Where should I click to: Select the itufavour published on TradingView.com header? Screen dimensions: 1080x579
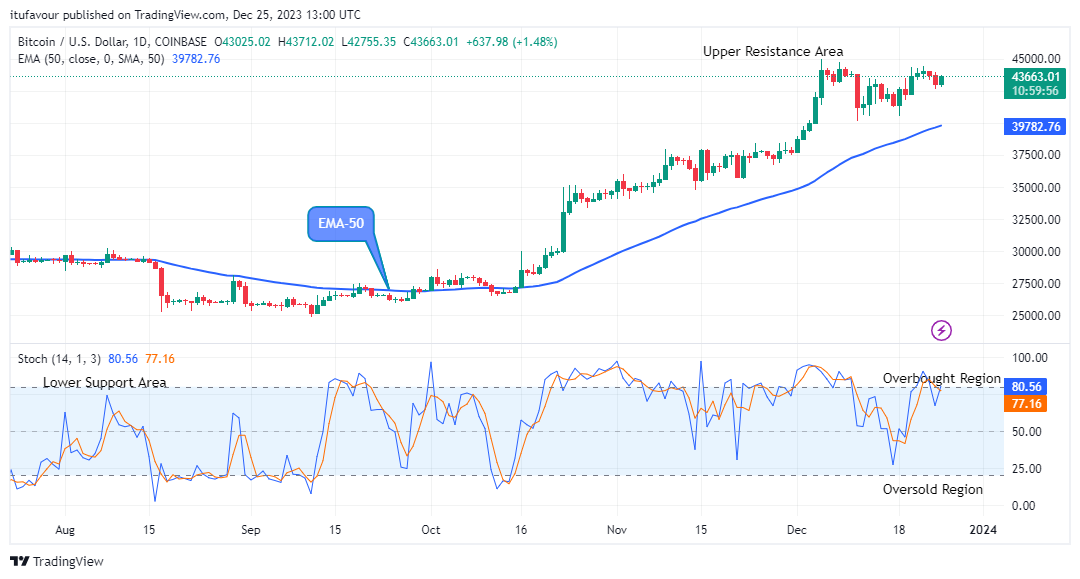(x=185, y=14)
